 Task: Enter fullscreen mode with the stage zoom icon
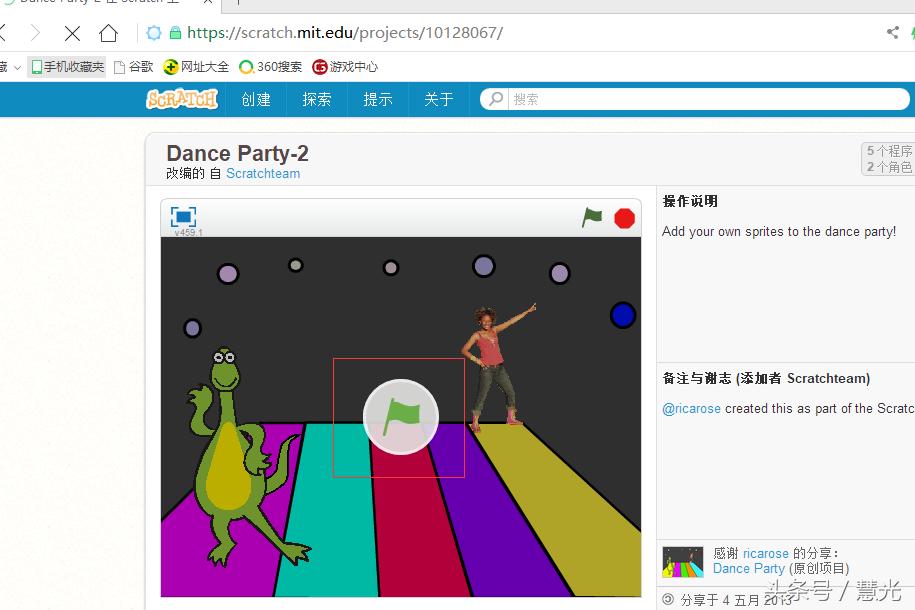click(x=182, y=215)
